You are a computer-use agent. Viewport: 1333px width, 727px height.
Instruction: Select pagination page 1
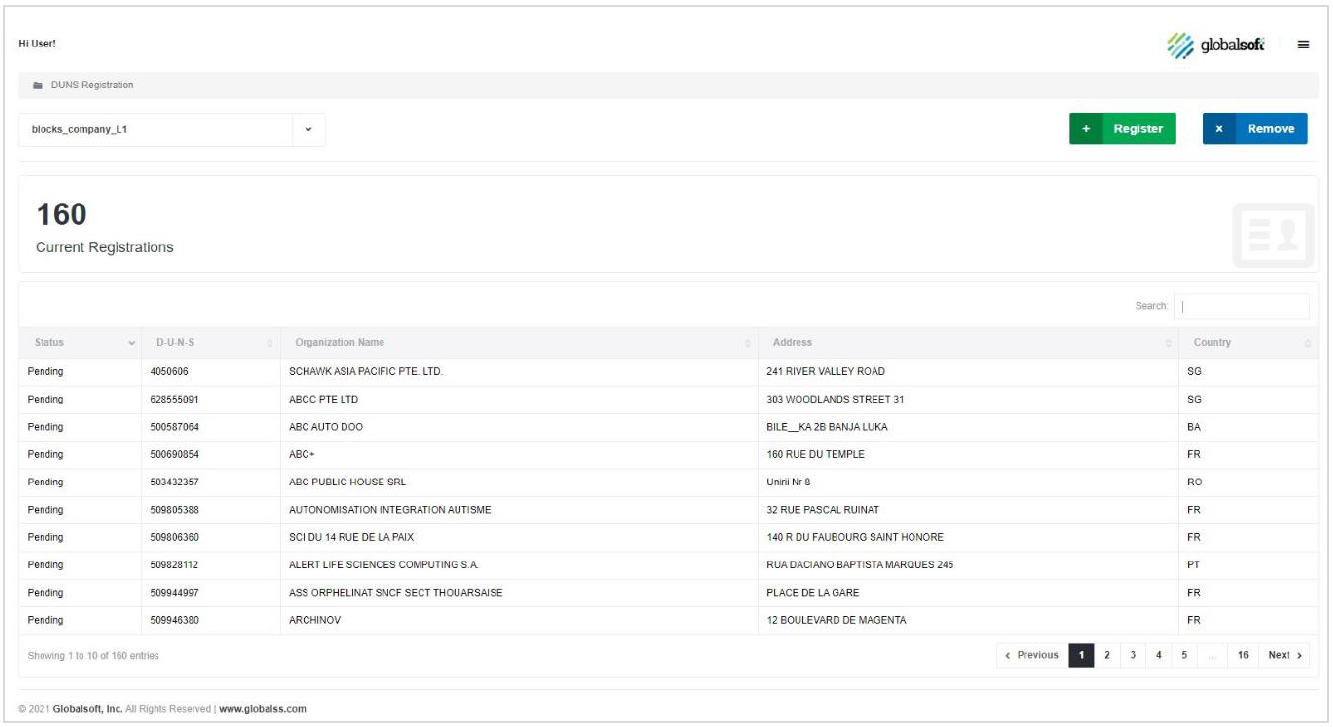pyautogui.click(x=1081, y=656)
